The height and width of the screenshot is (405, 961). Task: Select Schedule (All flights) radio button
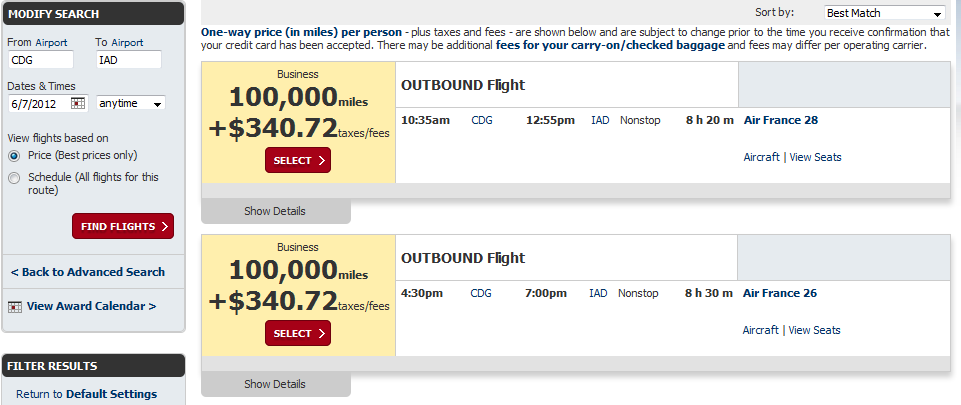point(14,178)
